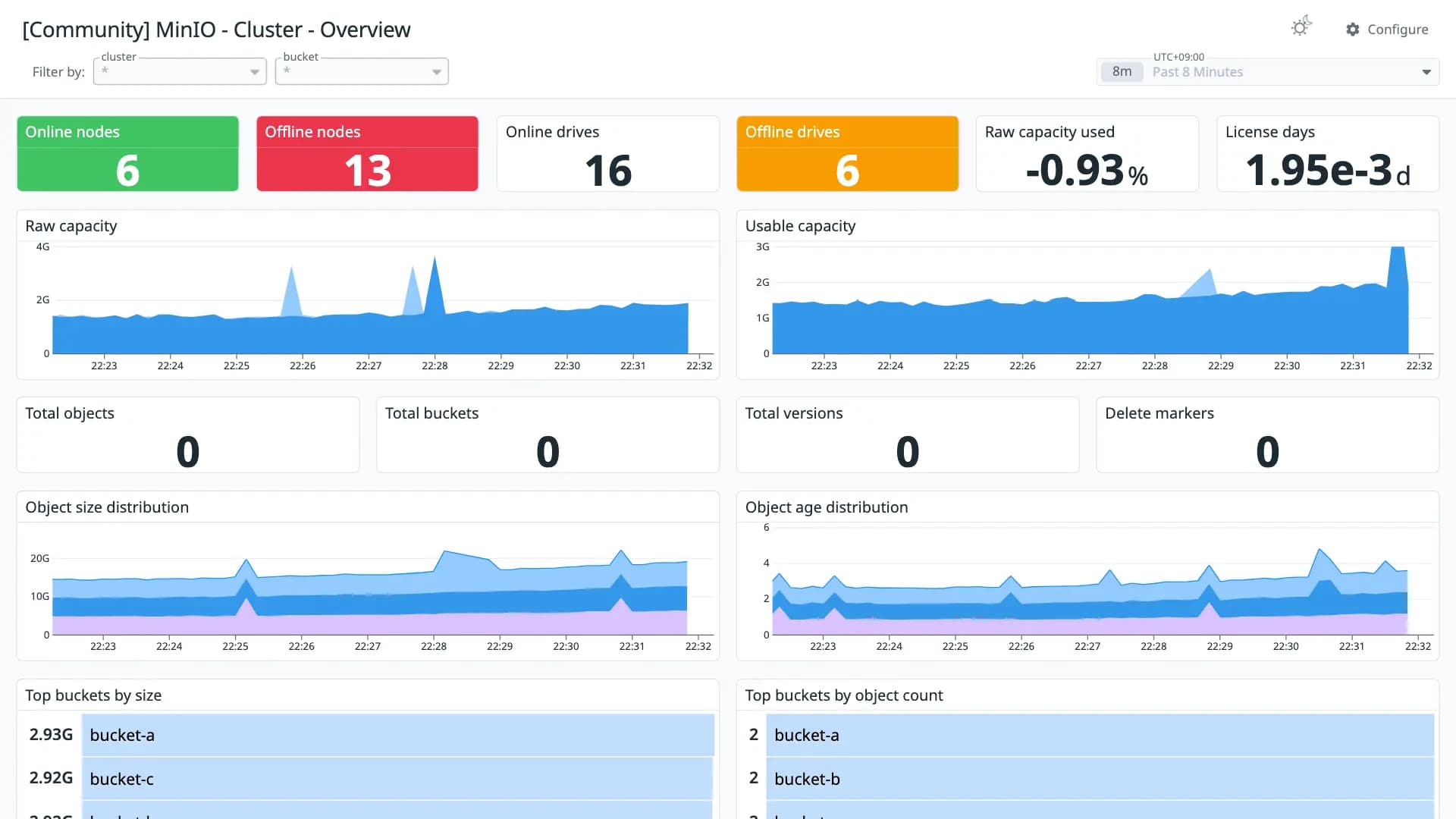Click the Raw capacity used -0.93% value
The height and width of the screenshot is (819, 1456).
coord(1087,171)
